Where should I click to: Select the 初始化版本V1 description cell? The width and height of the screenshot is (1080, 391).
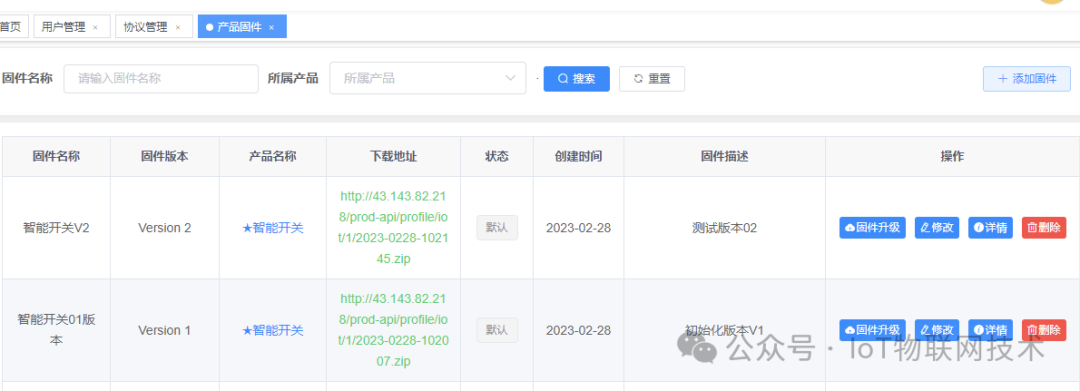(x=725, y=330)
